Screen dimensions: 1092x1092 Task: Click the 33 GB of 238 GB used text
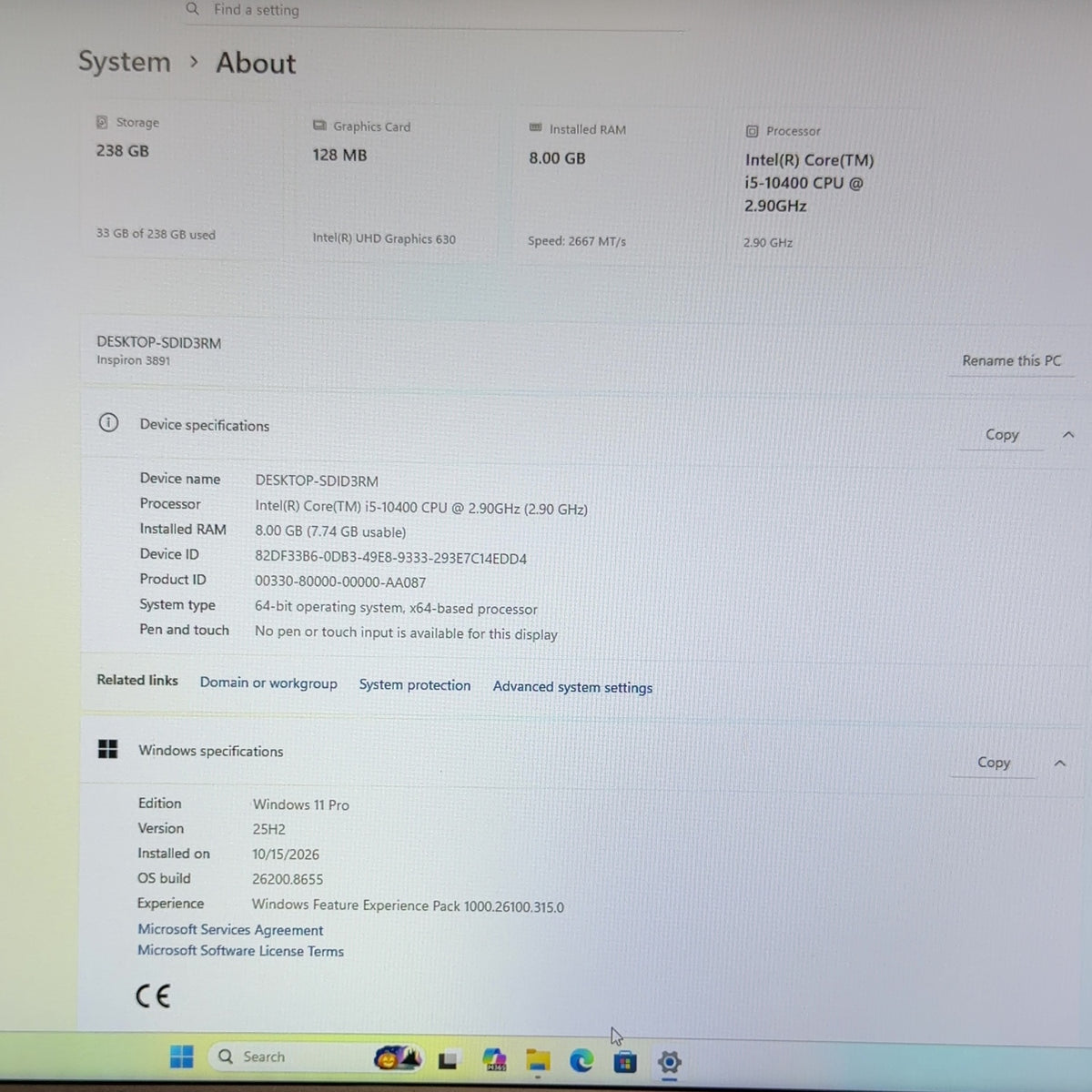pos(156,234)
